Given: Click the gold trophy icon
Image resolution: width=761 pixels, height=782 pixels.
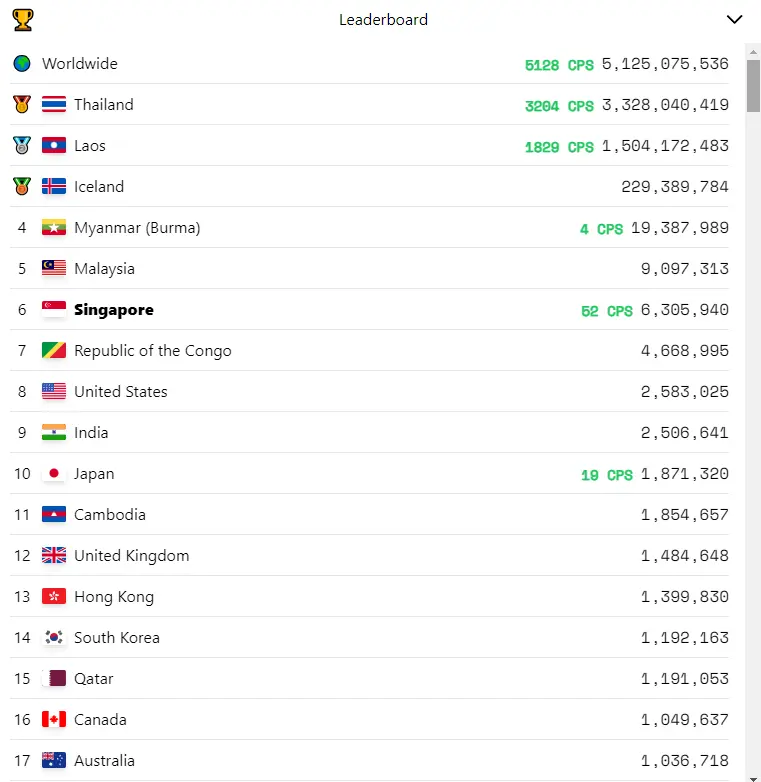Looking at the screenshot, I should [22, 20].
